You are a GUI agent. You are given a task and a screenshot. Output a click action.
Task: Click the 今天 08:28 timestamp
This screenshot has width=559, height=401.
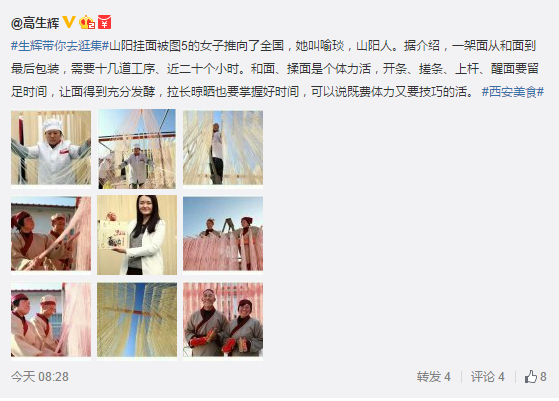coord(40,376)
